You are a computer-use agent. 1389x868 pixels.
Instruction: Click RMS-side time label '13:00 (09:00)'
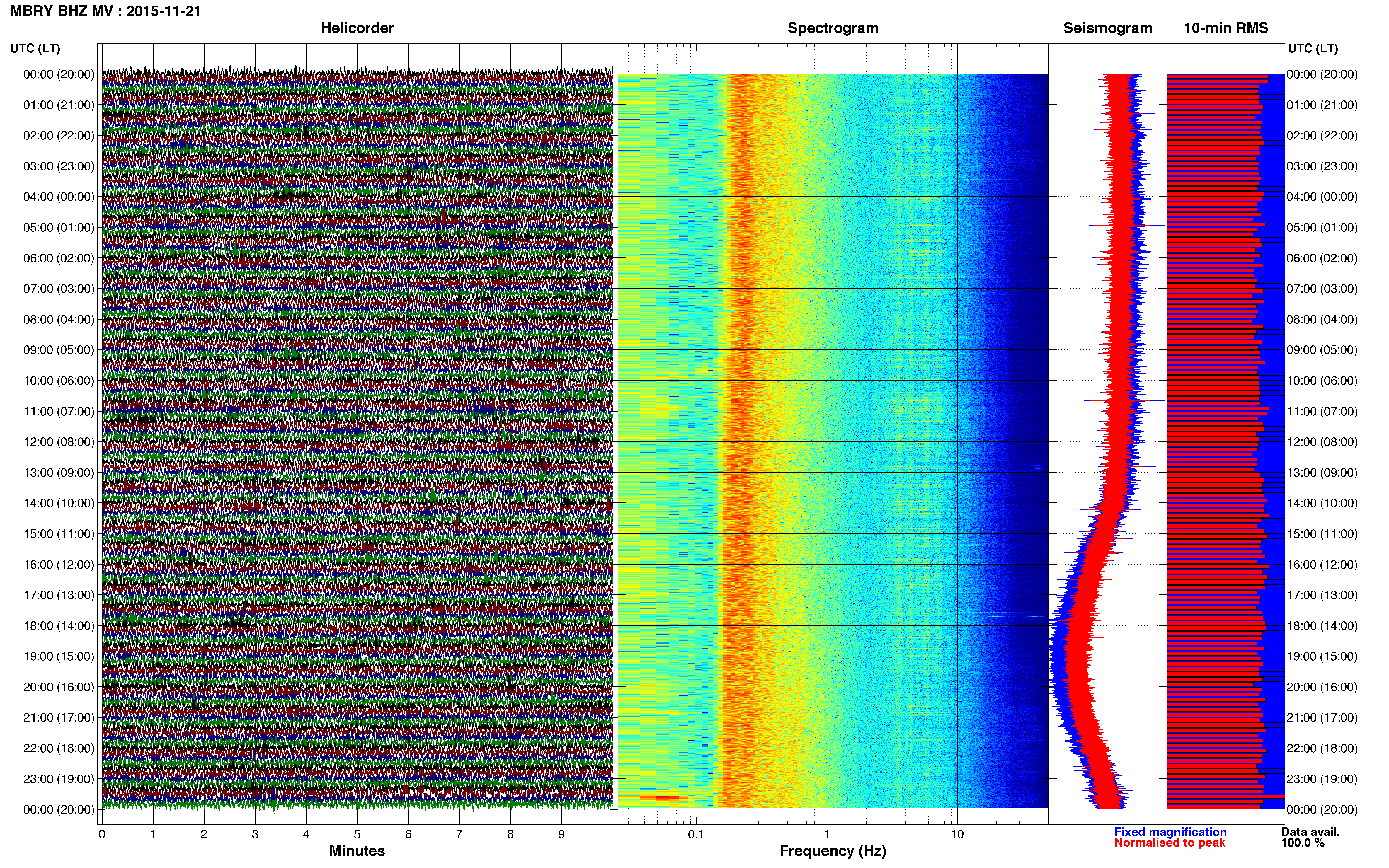tap(1322, 473)
